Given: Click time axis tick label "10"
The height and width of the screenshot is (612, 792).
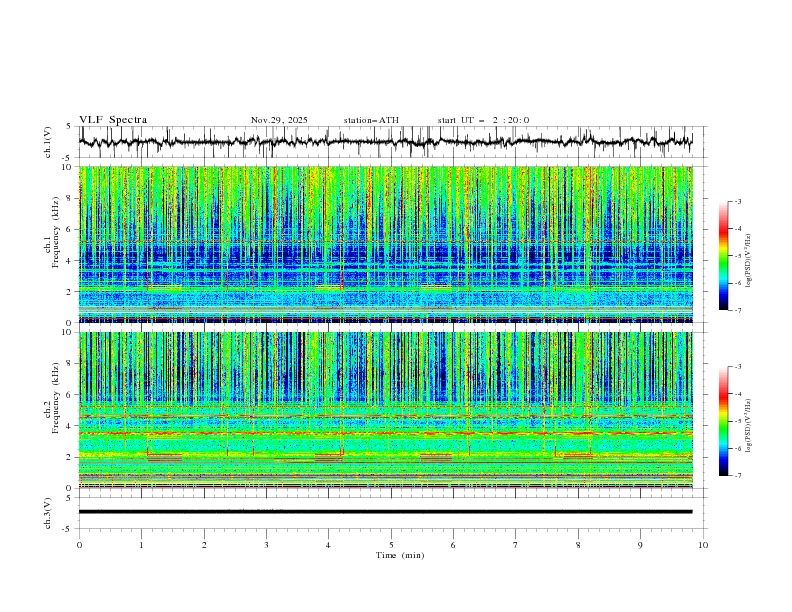Looking at the screenshot, I should coord(703,545).
